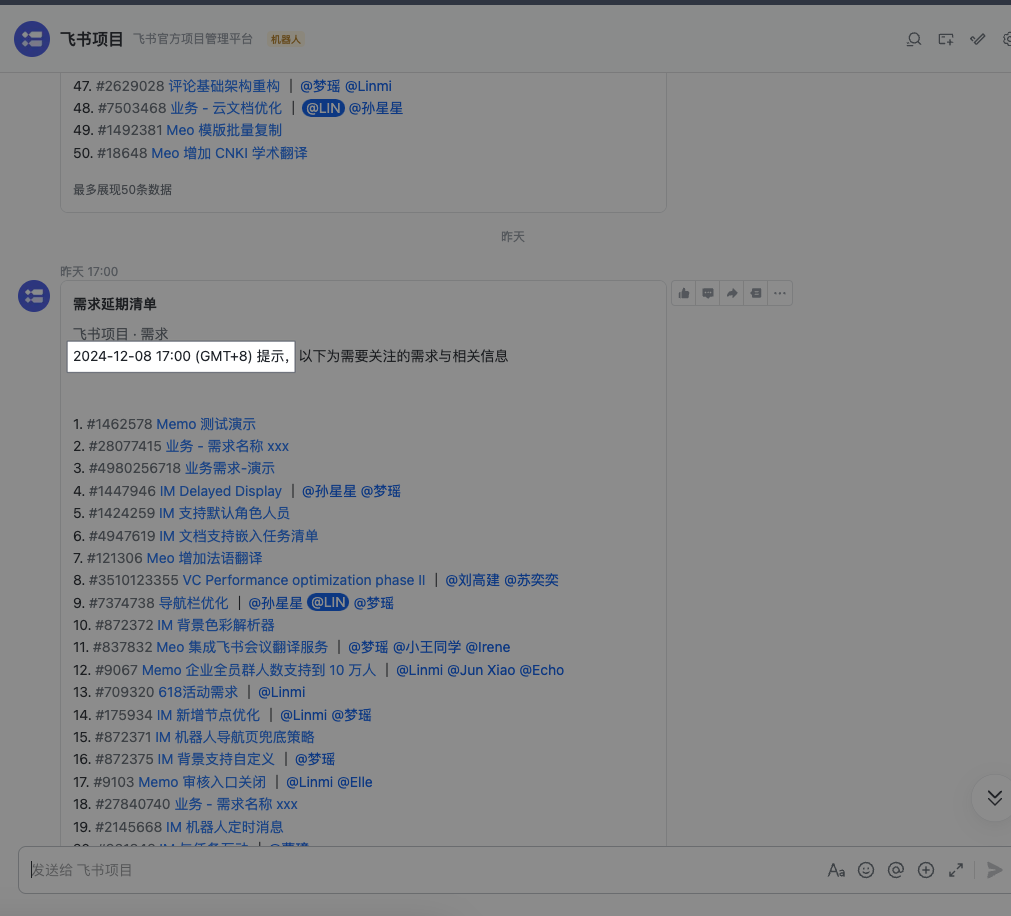Click the pin icon next to the forward arrow
The image size is (1011, 916).
[756, 293]
